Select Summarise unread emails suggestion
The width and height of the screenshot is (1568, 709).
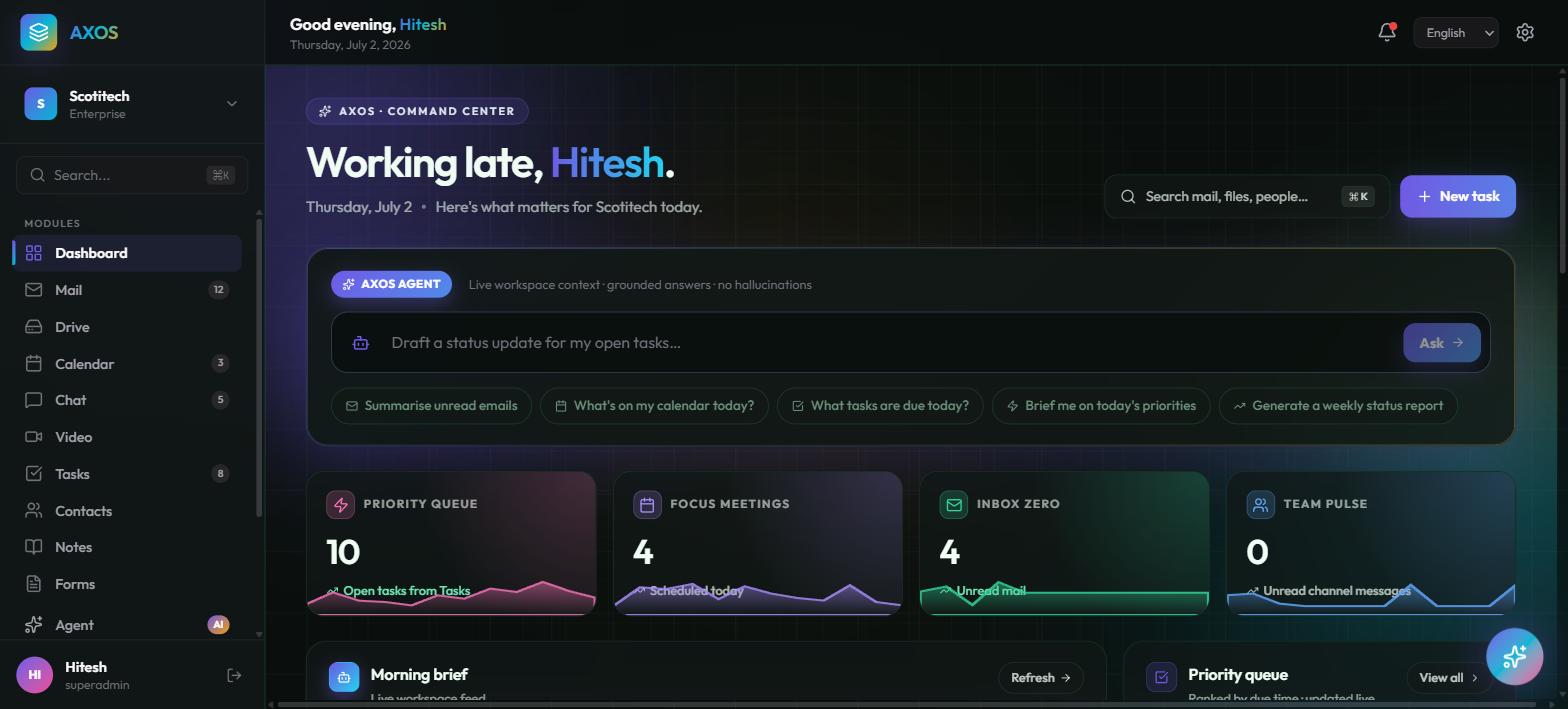(431, 406)
